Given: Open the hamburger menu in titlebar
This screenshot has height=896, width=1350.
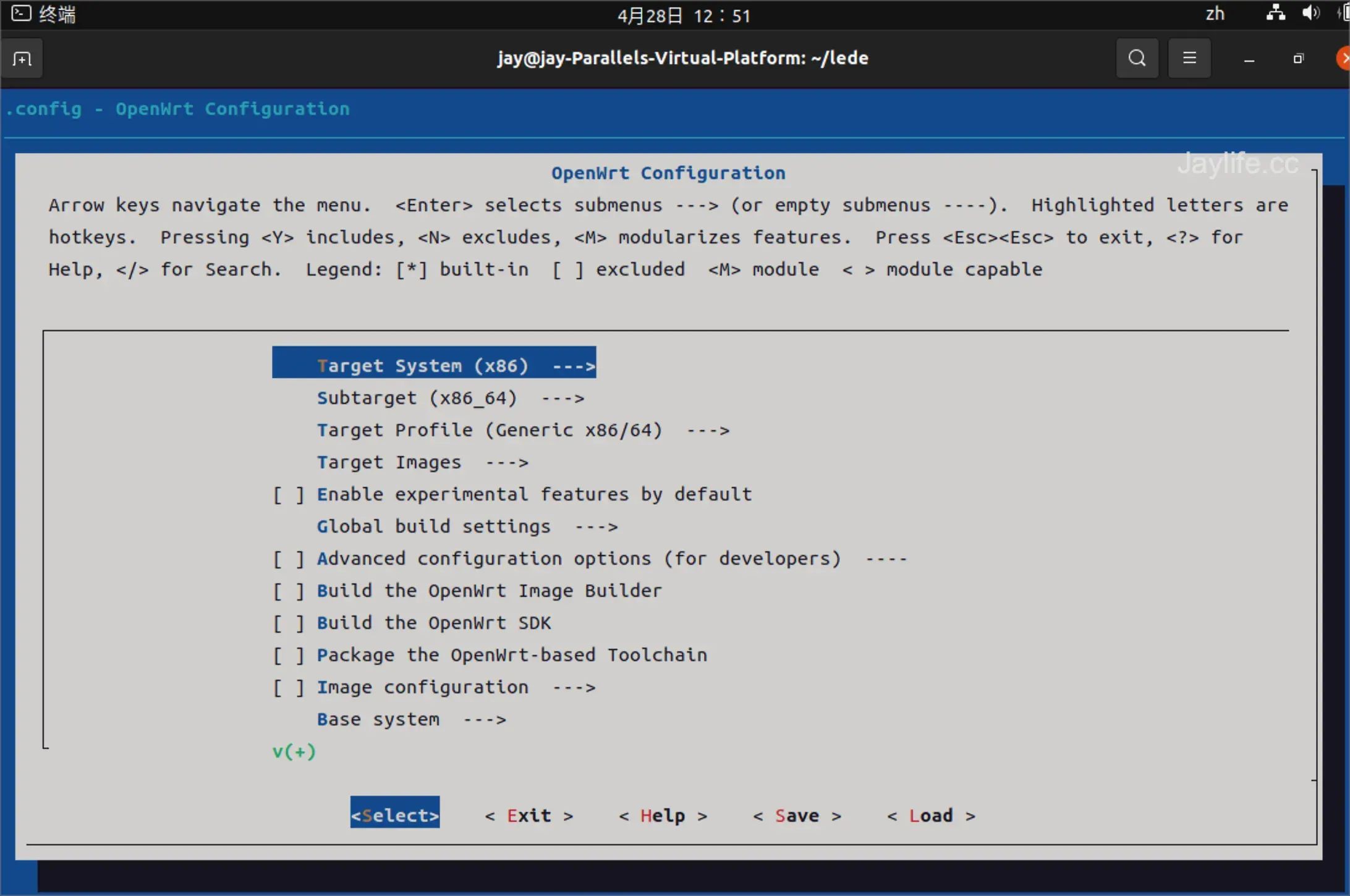Looking at the screenshot, I should pos(1189,58).
